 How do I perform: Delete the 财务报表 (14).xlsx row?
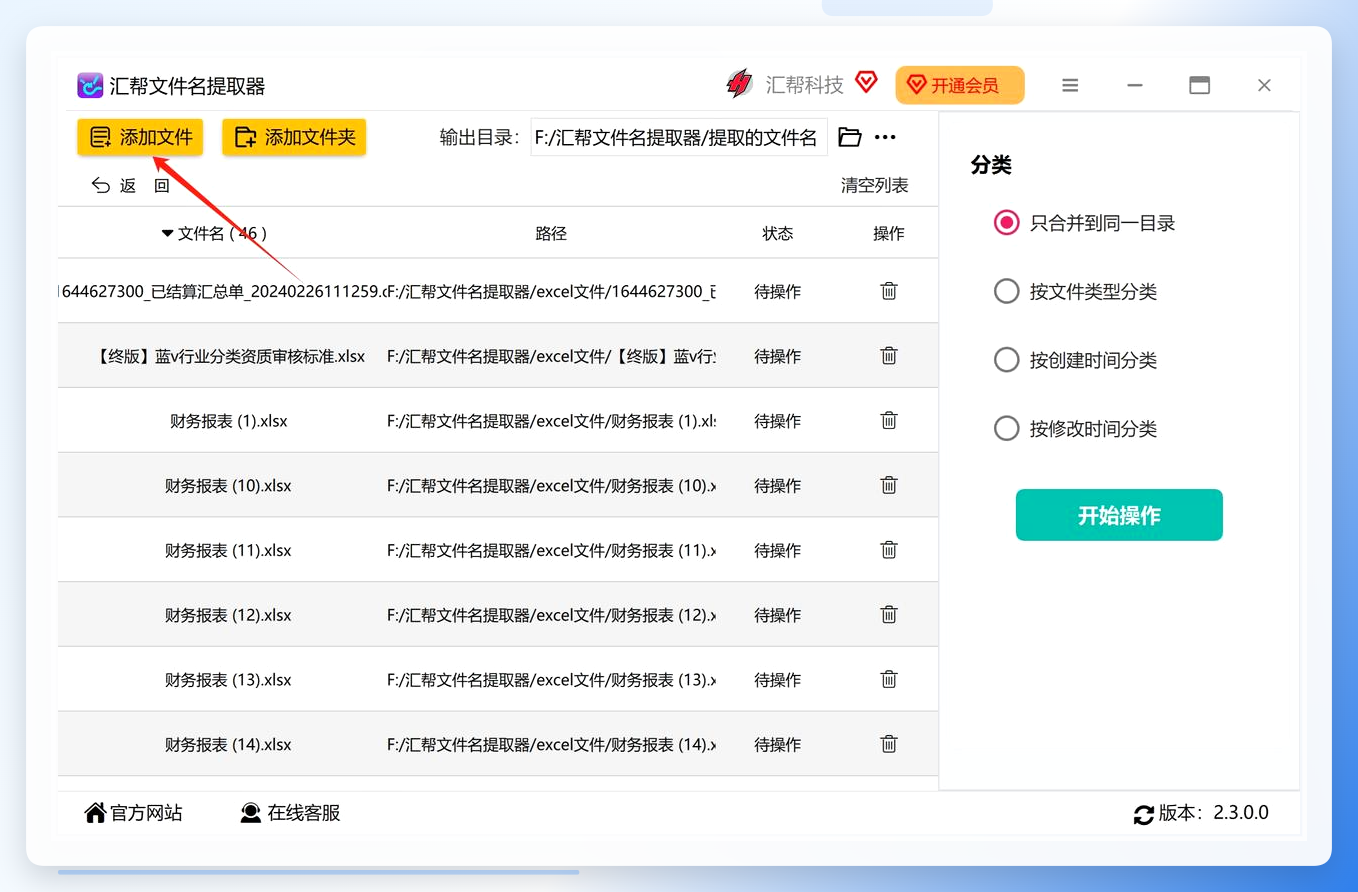pyautogui.click(x=888, y=743)
